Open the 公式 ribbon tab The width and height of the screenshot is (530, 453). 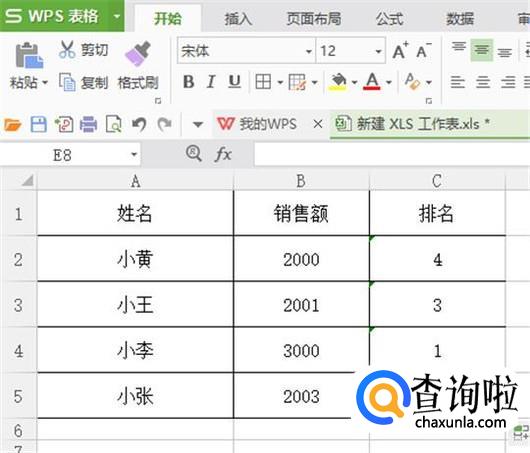tap(389, 19)
